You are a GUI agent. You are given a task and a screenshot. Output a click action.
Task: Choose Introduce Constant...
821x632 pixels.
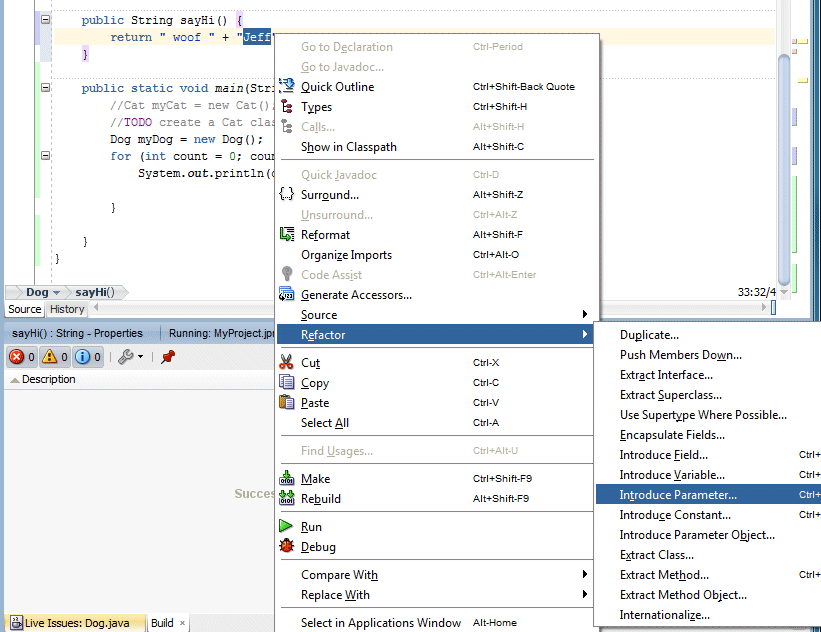pyautogui.click(x=708, y=515)
